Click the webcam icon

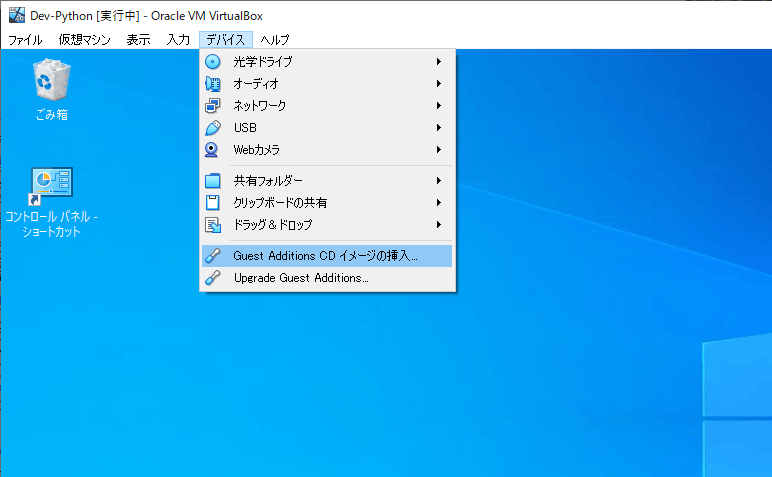(212, 150)
